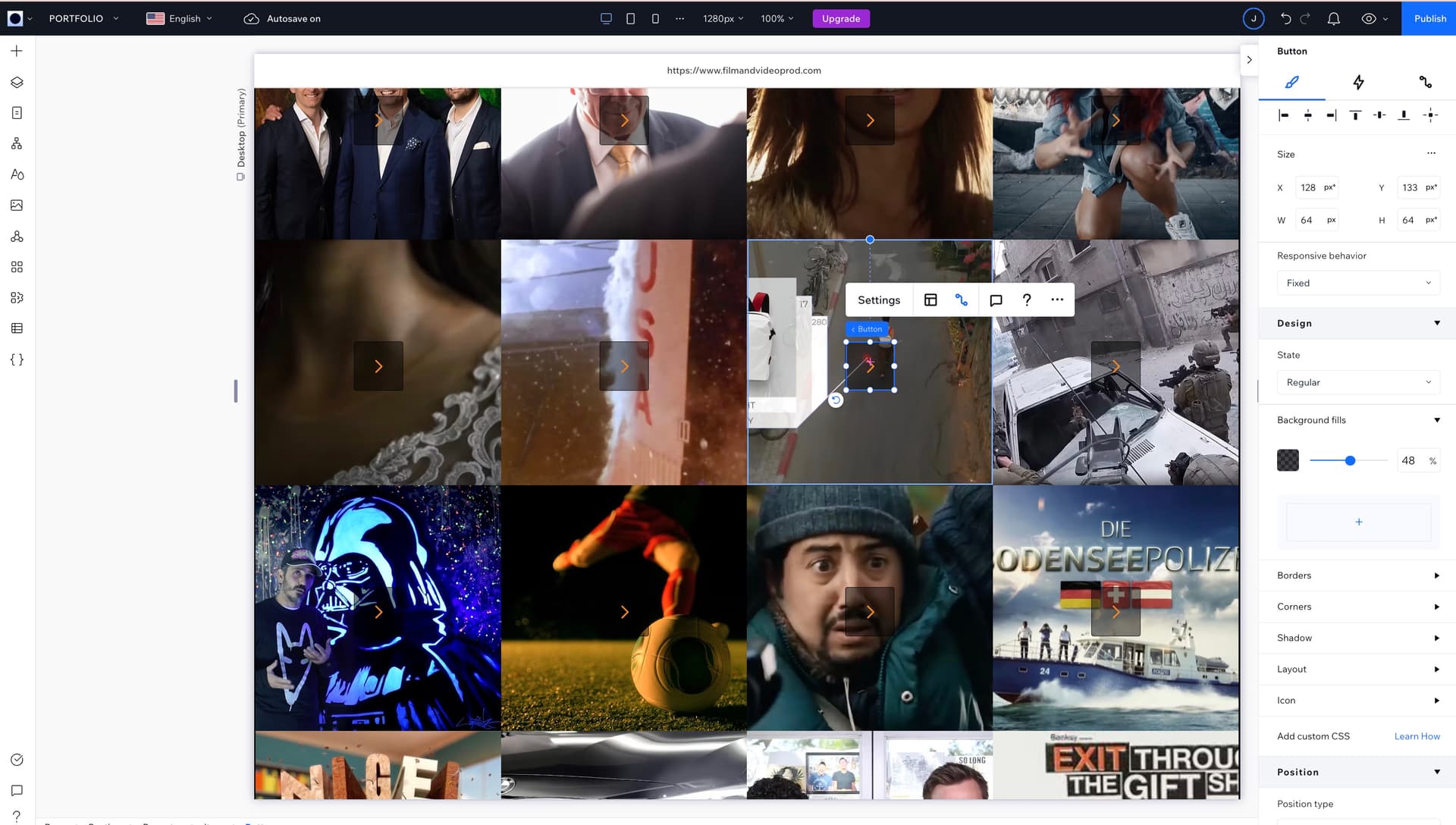Click the X position field
Screen dimensions: 1456x825
click(x=1317, y=187)
